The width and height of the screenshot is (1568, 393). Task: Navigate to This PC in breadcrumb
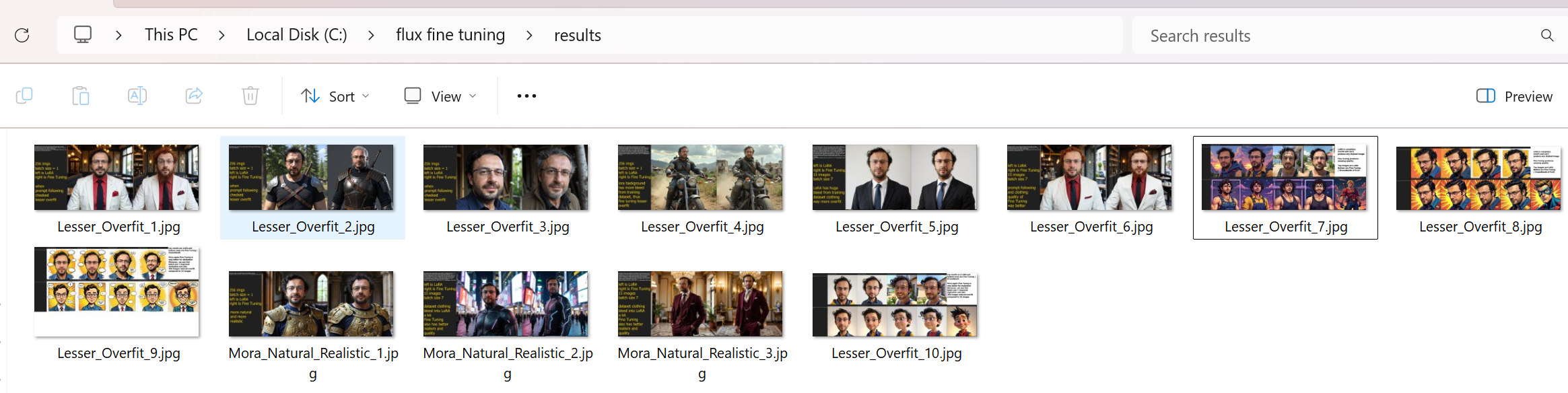[x=171, y=35]
